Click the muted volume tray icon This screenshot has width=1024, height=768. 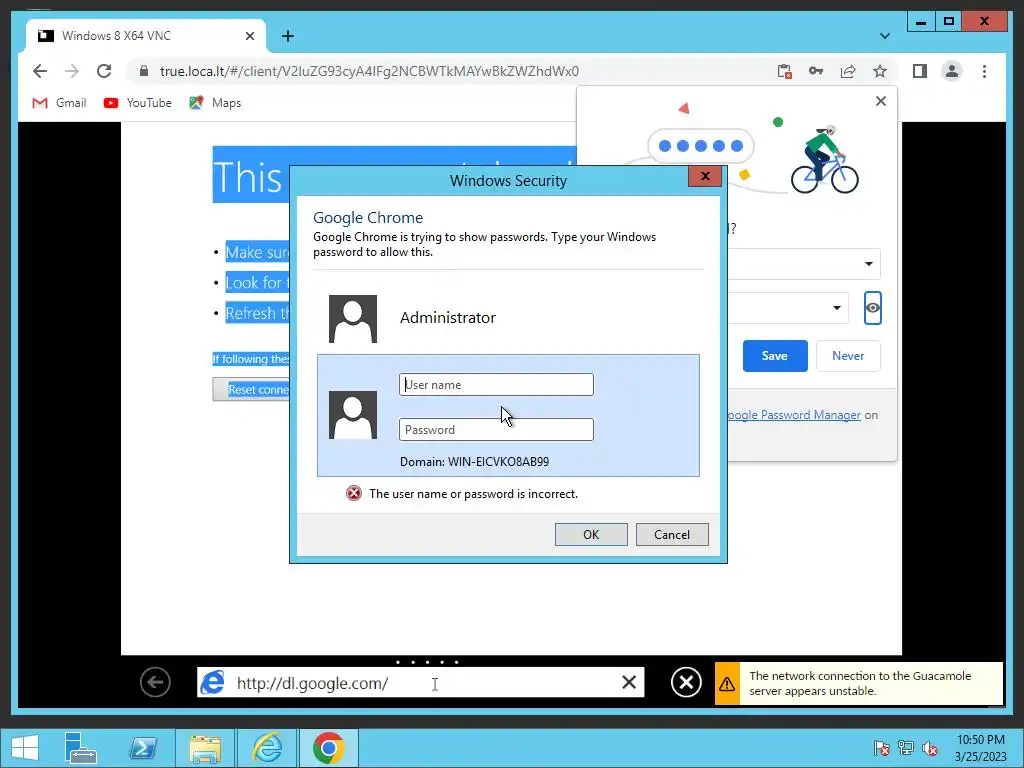(929, 748)
